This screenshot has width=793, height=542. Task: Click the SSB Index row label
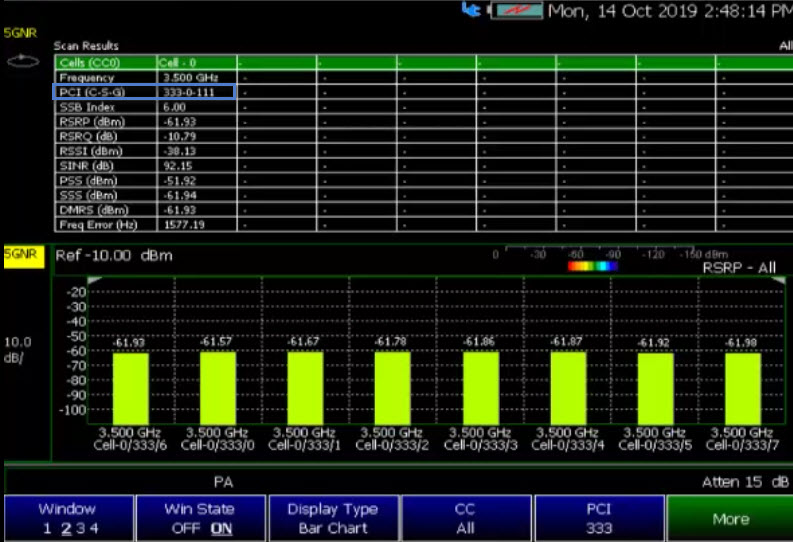pos(87,107)
